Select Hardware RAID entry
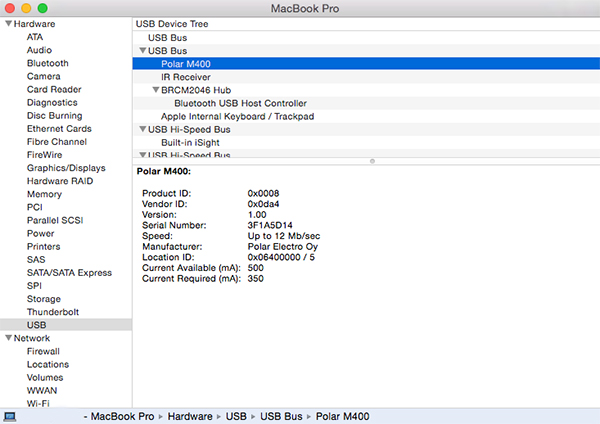The width and height of the screenshot is (600, 424). [60, 181]
